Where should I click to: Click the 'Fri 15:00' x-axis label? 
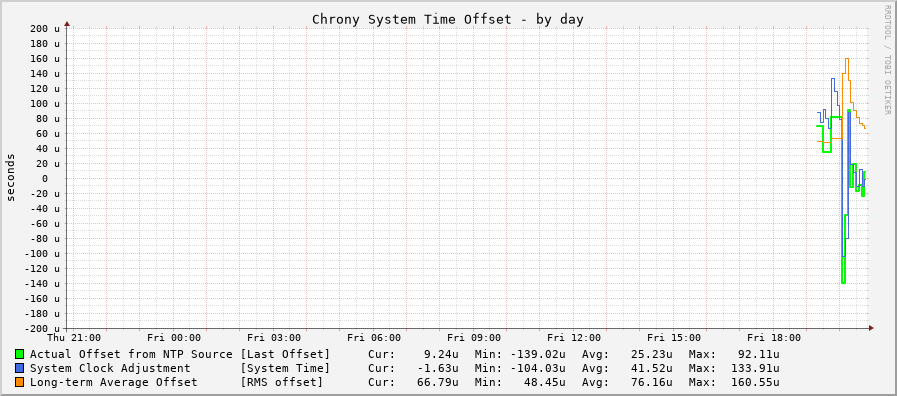point(674,338)
